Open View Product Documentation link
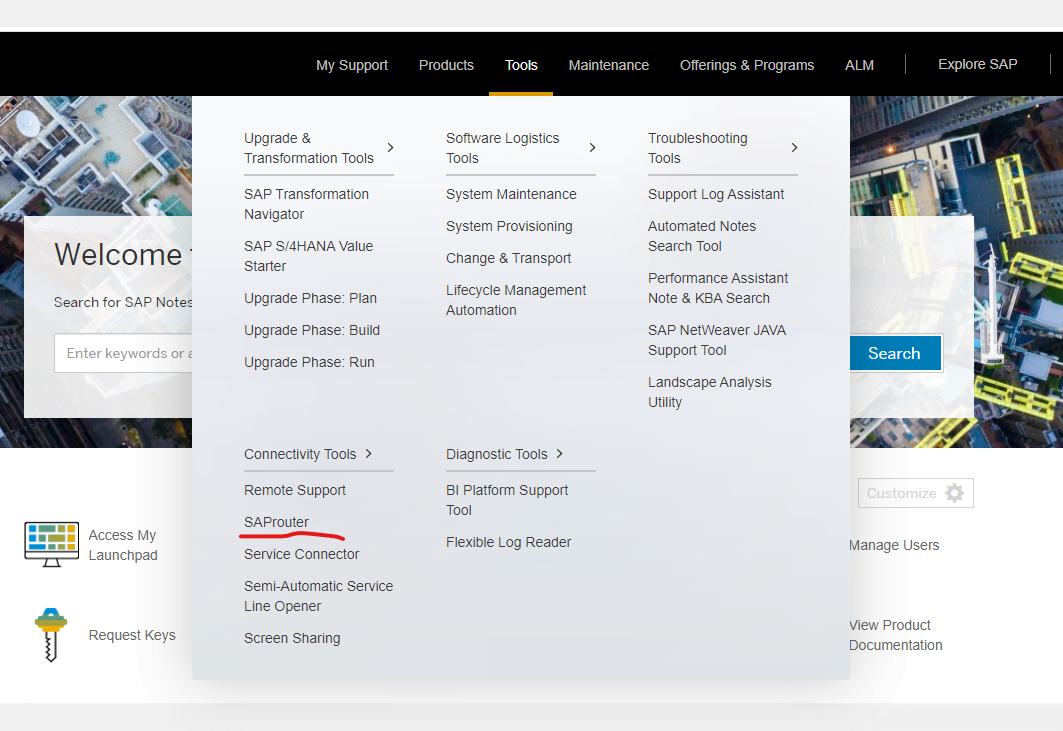Image resolution: width=1063 pixels, height=731 pixels. pyautogui.click(x=896, y=635)
